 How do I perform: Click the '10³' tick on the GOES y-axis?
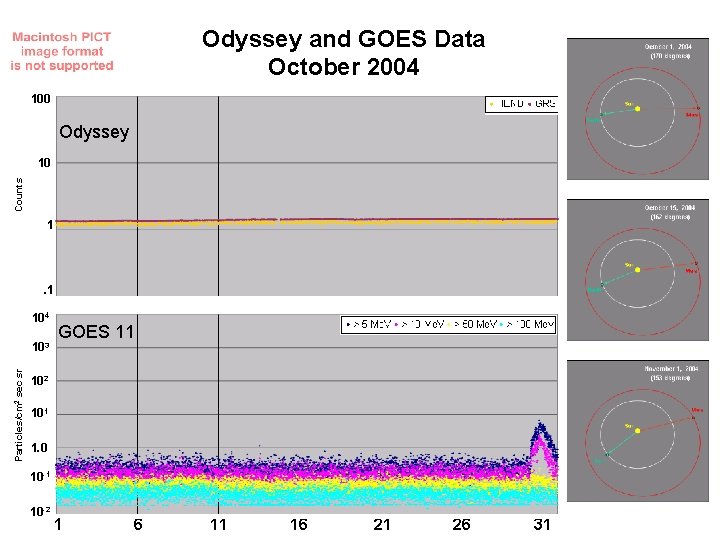[41, 347]
